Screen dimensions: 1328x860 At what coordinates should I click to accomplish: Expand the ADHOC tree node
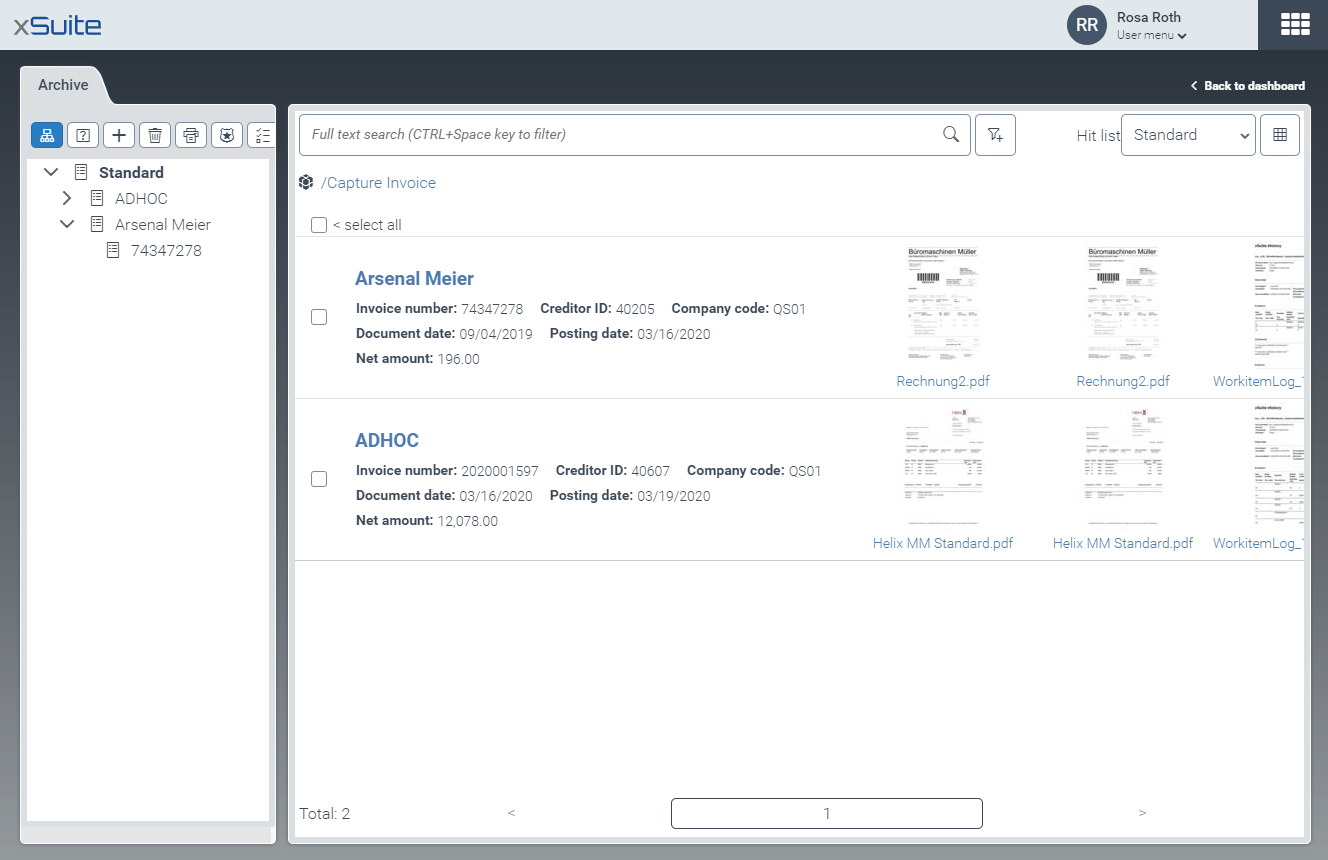[67, 198]
